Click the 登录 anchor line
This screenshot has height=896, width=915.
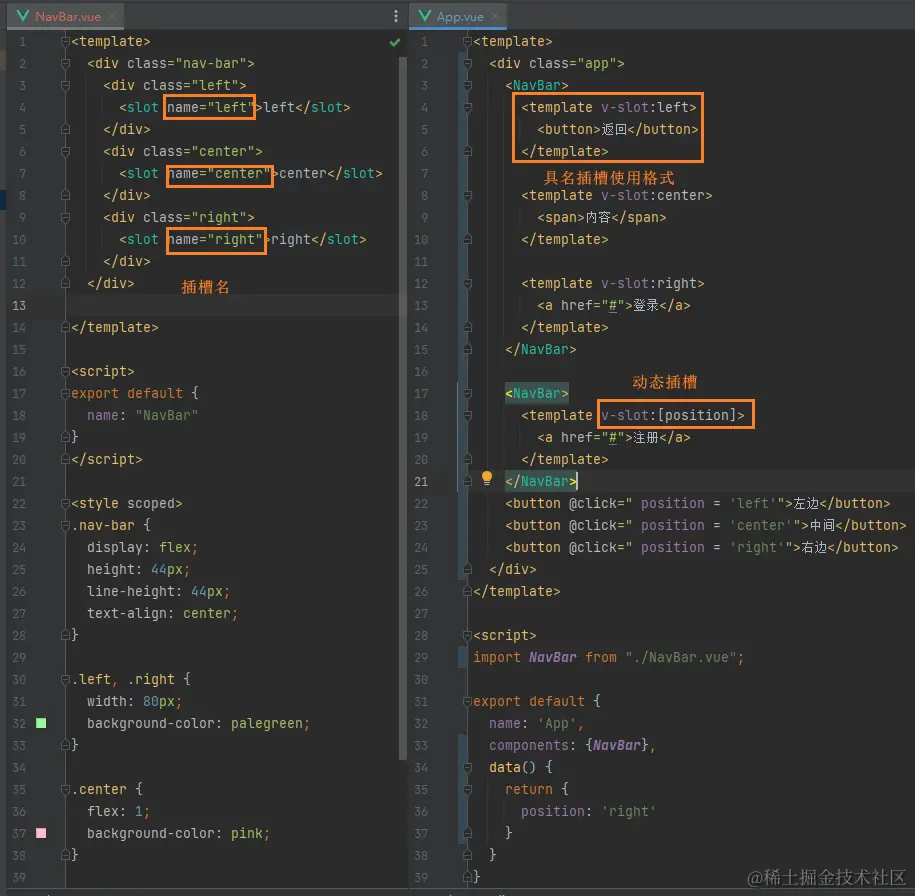(613, 305)
